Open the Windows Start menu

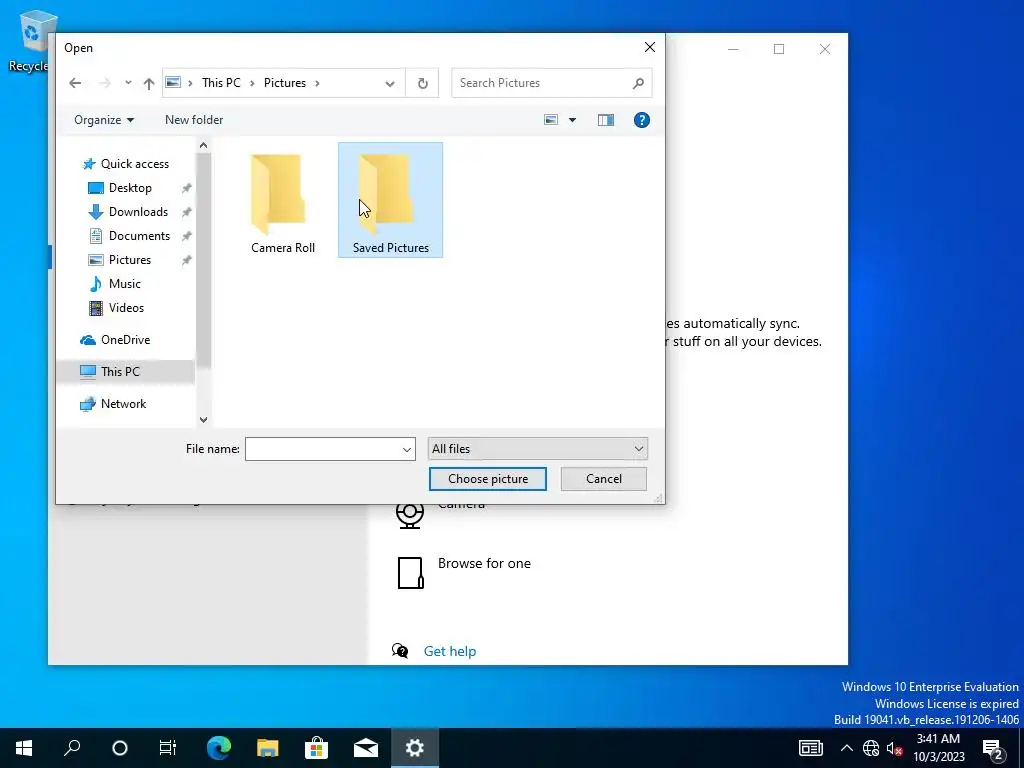pos(24,748)
